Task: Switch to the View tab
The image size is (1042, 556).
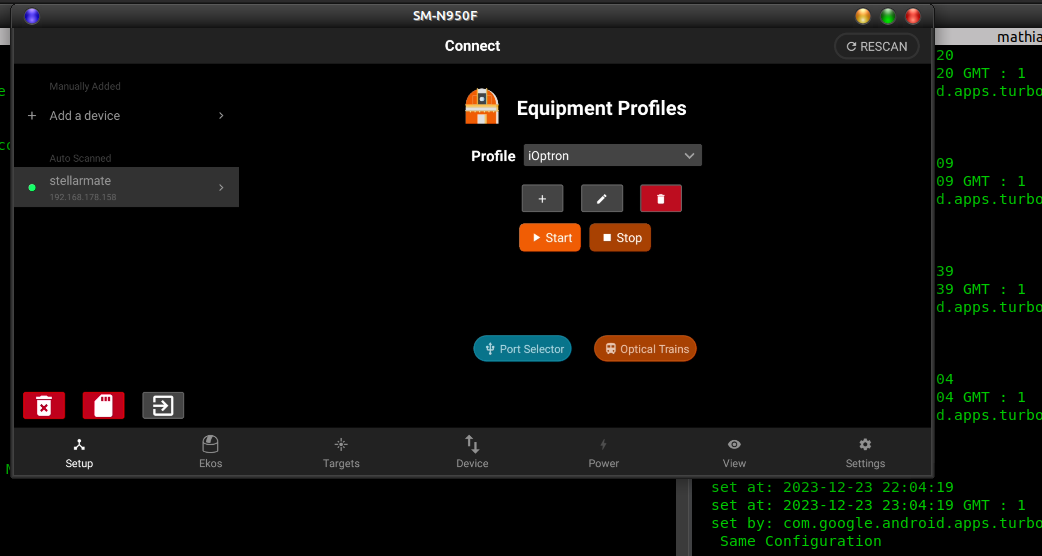Action: tap(734, 453)
